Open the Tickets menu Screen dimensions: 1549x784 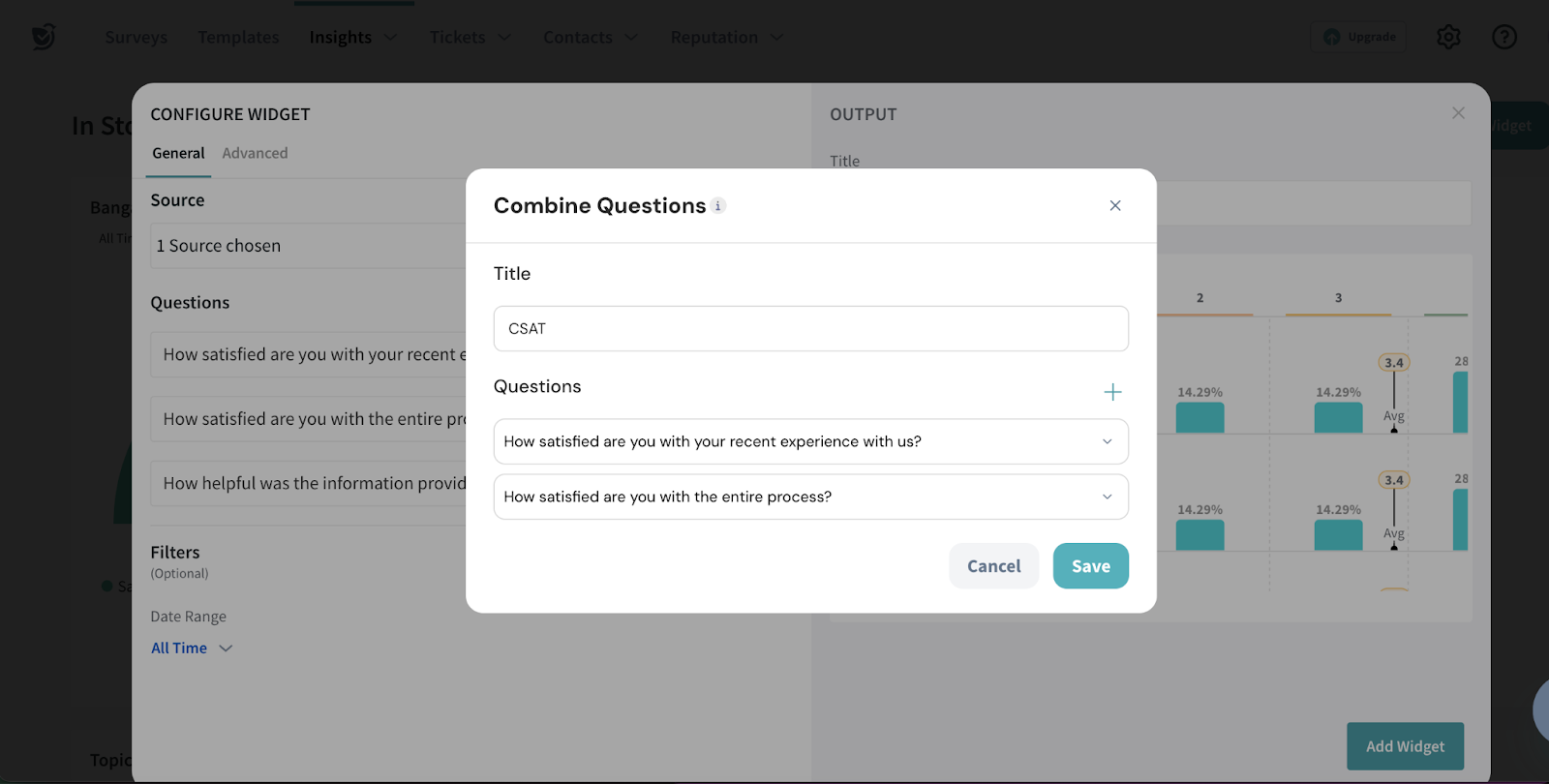470,37
